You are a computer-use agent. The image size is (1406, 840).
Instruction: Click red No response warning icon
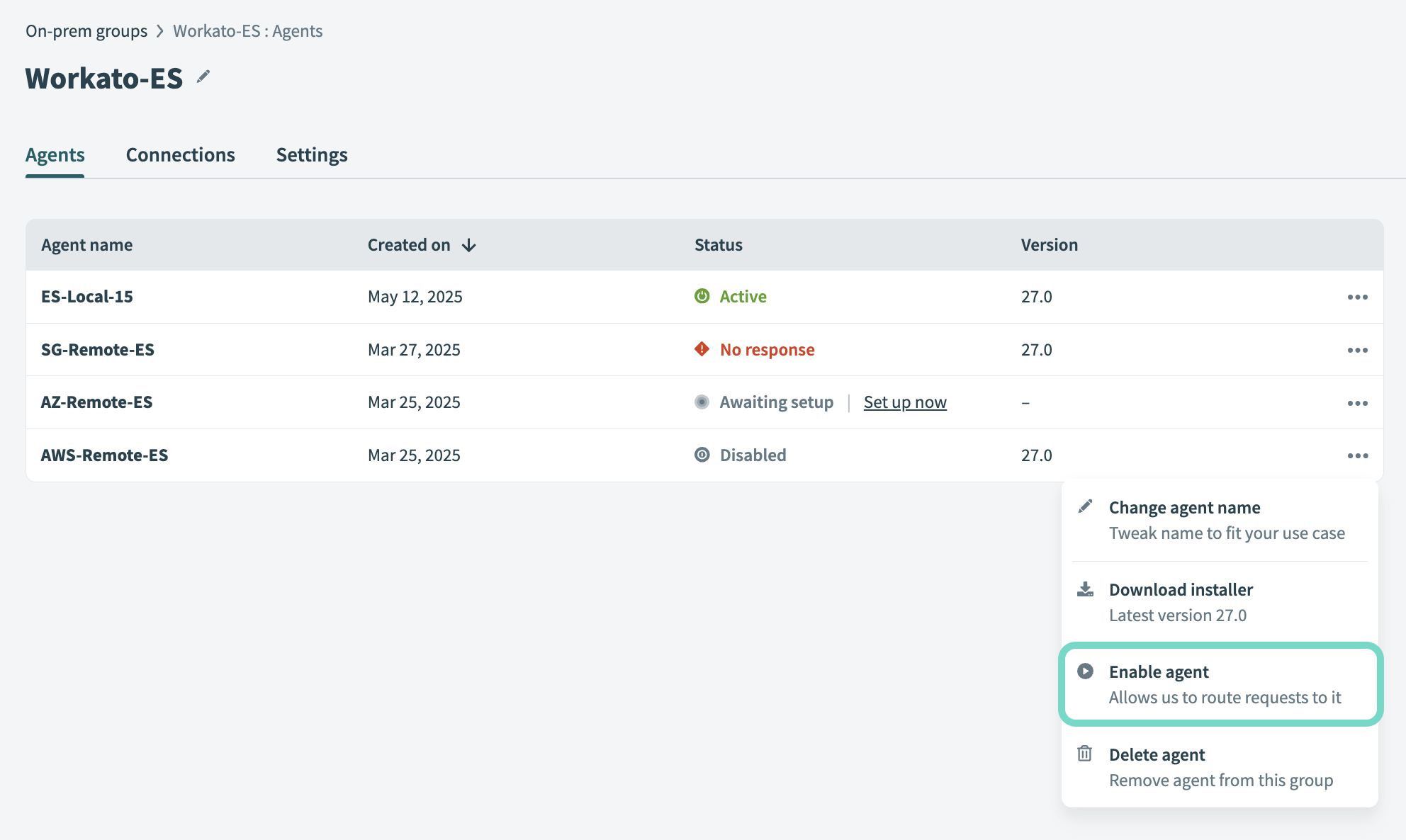point(702,349)
